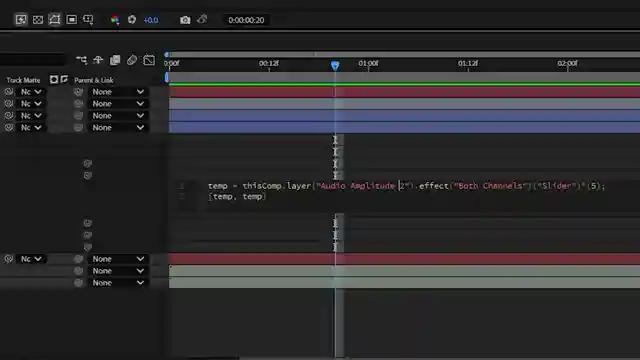Open track matte dropdown on second blue layer row
This screenshot has height=360, width=640.
coord(31,127)
